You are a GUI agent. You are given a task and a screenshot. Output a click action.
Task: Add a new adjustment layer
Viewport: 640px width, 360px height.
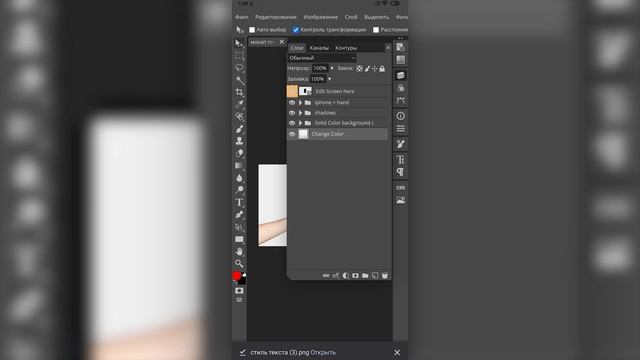[345, 276]
